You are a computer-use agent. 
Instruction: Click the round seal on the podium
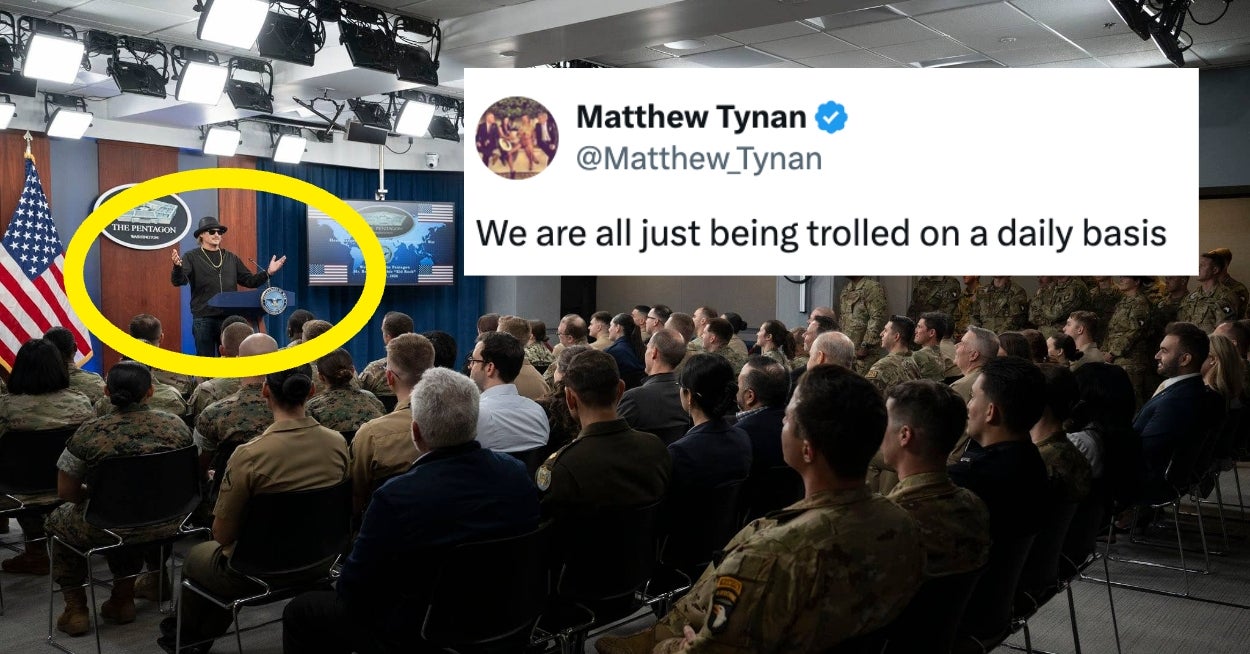(273, 299)
